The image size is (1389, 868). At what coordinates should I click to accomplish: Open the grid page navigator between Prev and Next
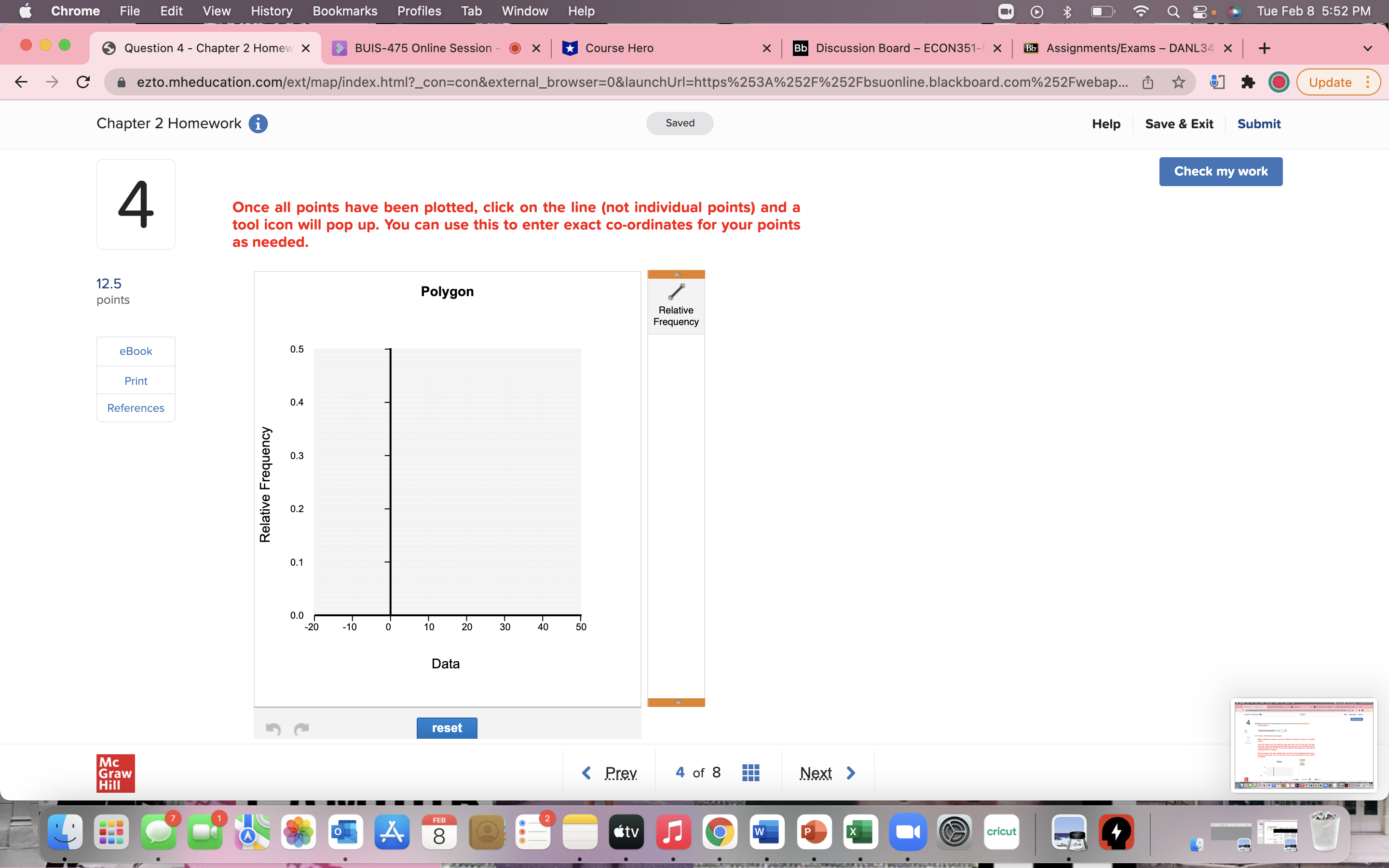pyautogui.click(x=751, y=772)
